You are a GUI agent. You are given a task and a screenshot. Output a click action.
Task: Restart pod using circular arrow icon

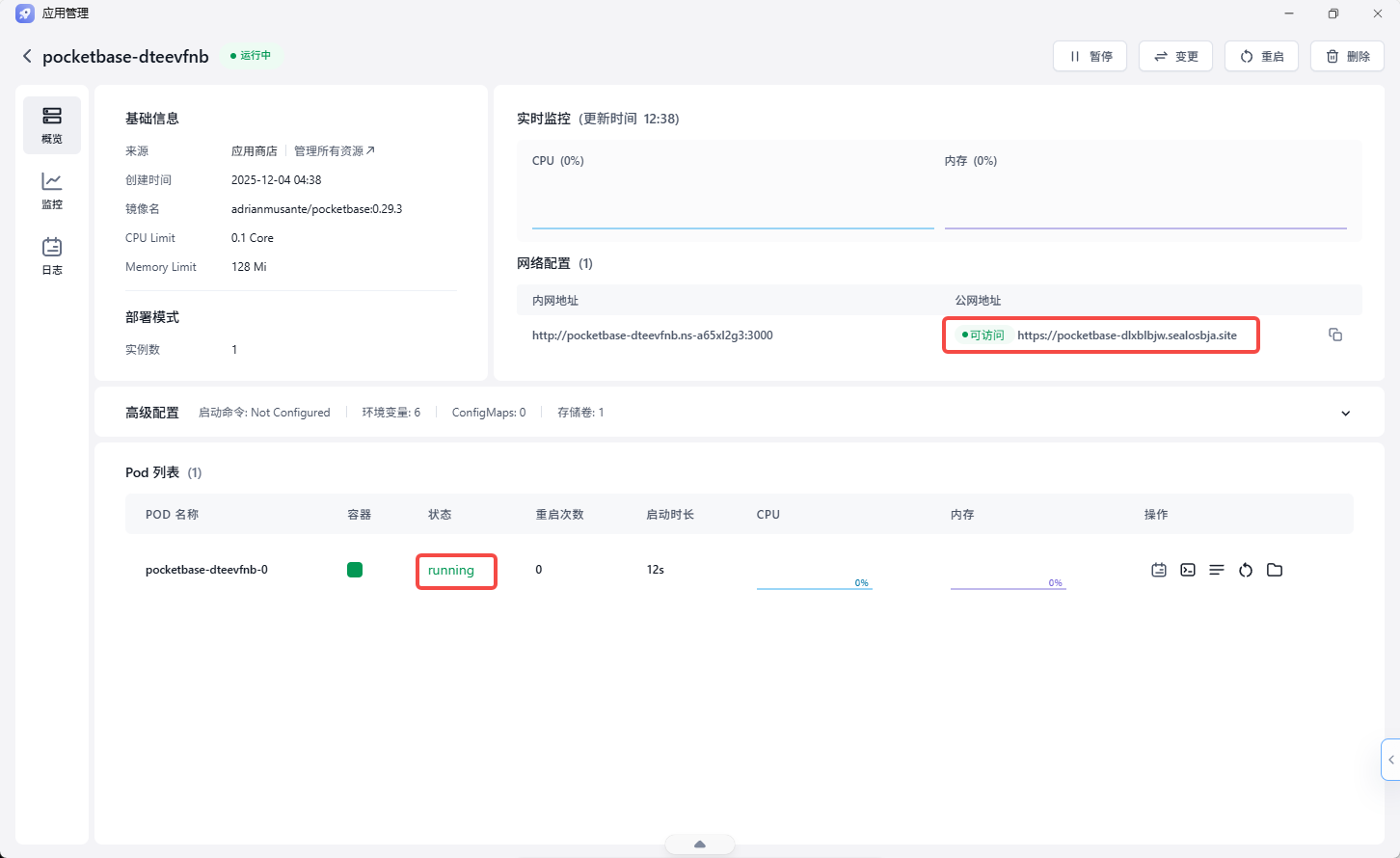point(1246,570)
